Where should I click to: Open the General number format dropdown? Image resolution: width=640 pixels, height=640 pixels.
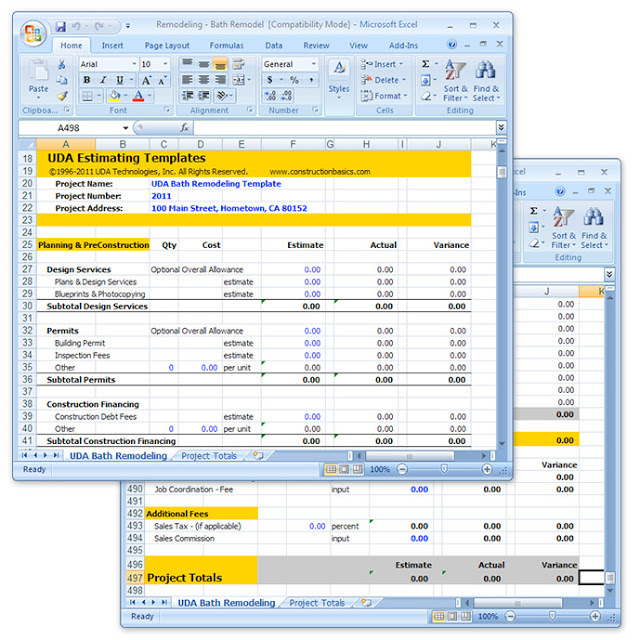pos(313,64)
